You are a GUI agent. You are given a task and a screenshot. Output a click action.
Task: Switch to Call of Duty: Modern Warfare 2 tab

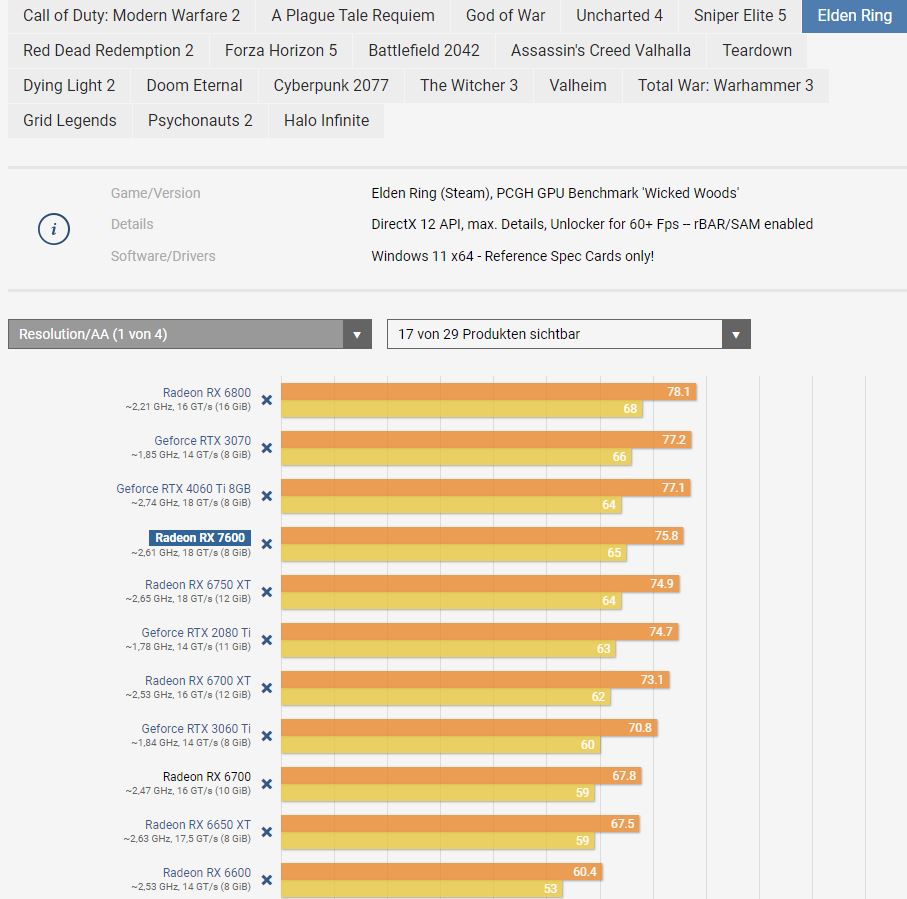(131, 16)
